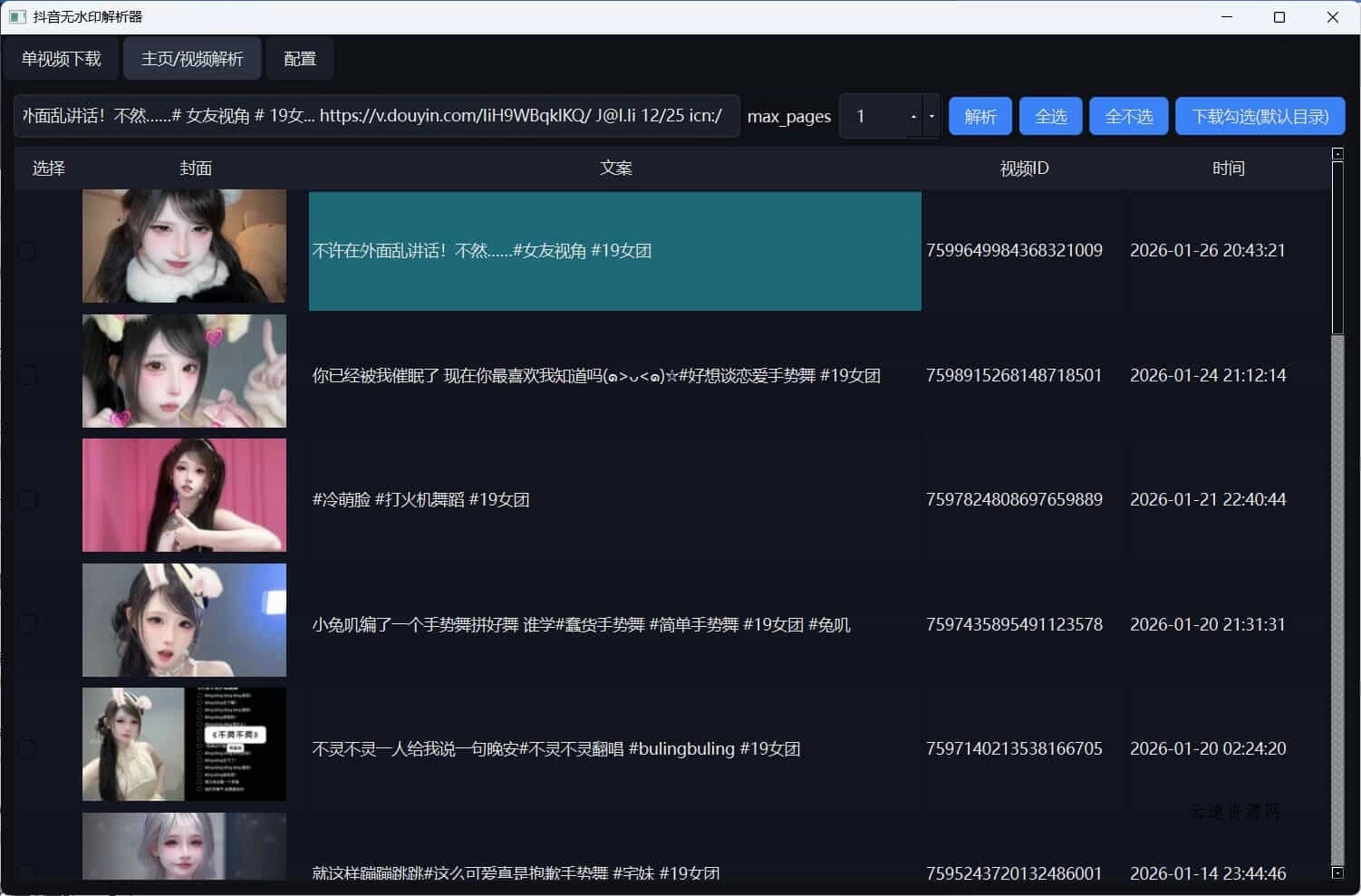Click the 解析 button to parse the link
1361x896 pixels.
[980, 116]
